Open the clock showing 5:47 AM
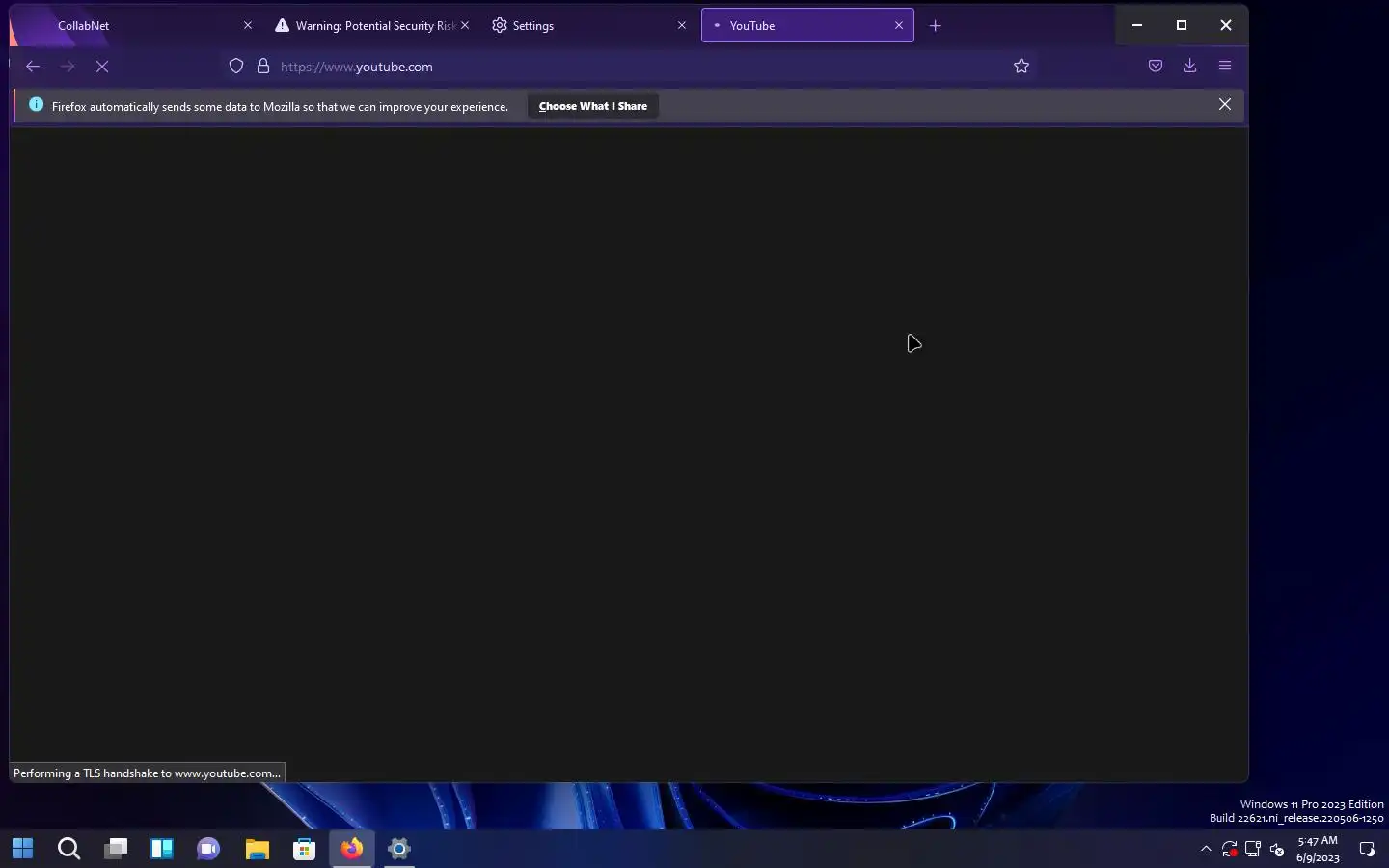Viewport: 1389px width, 868px height. click(x=1318, y=849)
